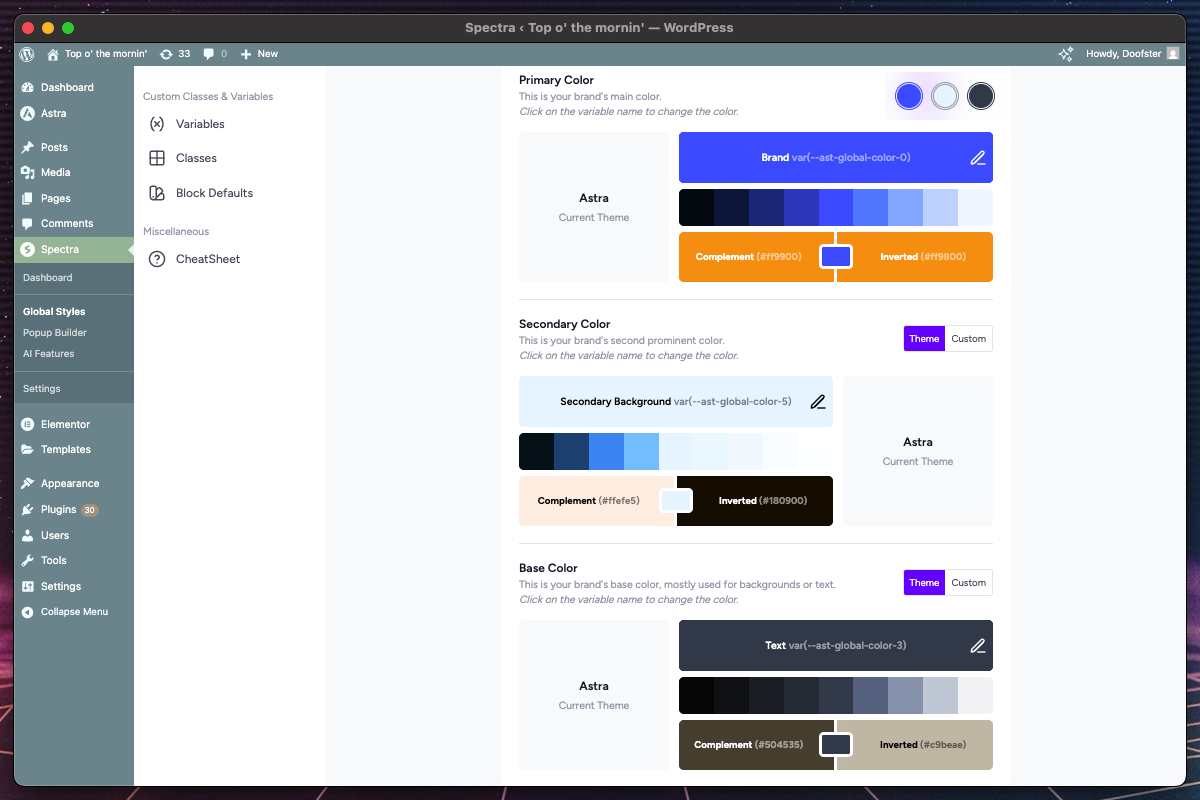The image size is (1200, 800).
Task: Click the sparkle AI icon near Howdy
Action: [x=1066, y=54]
